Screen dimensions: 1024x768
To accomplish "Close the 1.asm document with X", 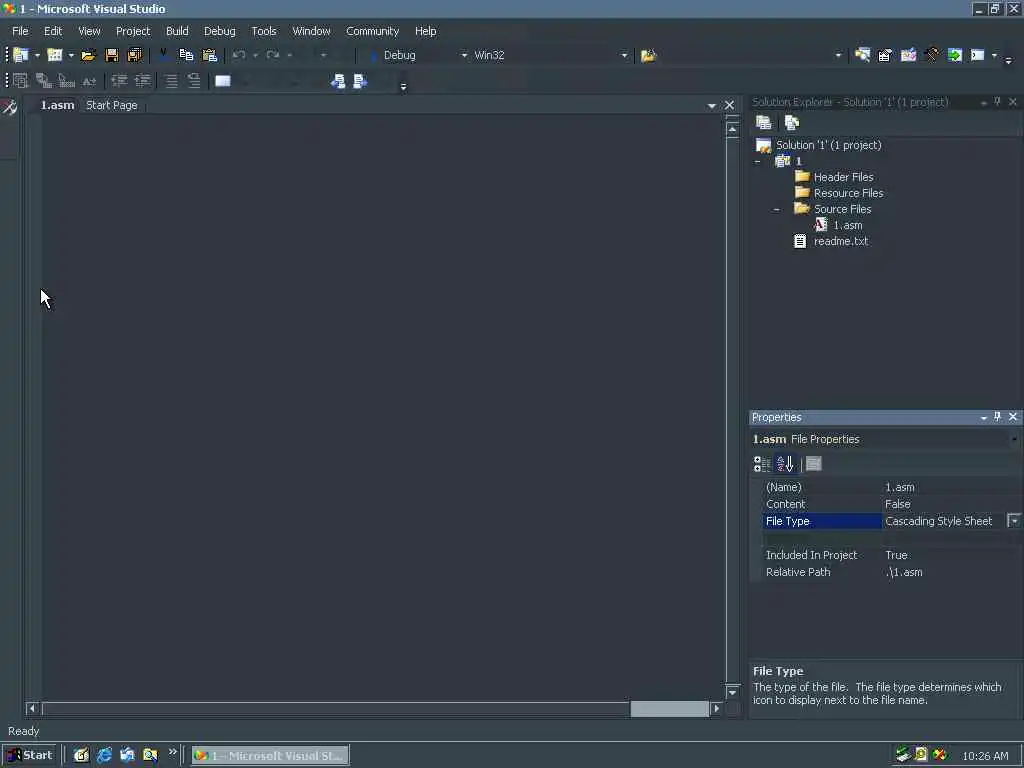I will click(x=729, y=105).
